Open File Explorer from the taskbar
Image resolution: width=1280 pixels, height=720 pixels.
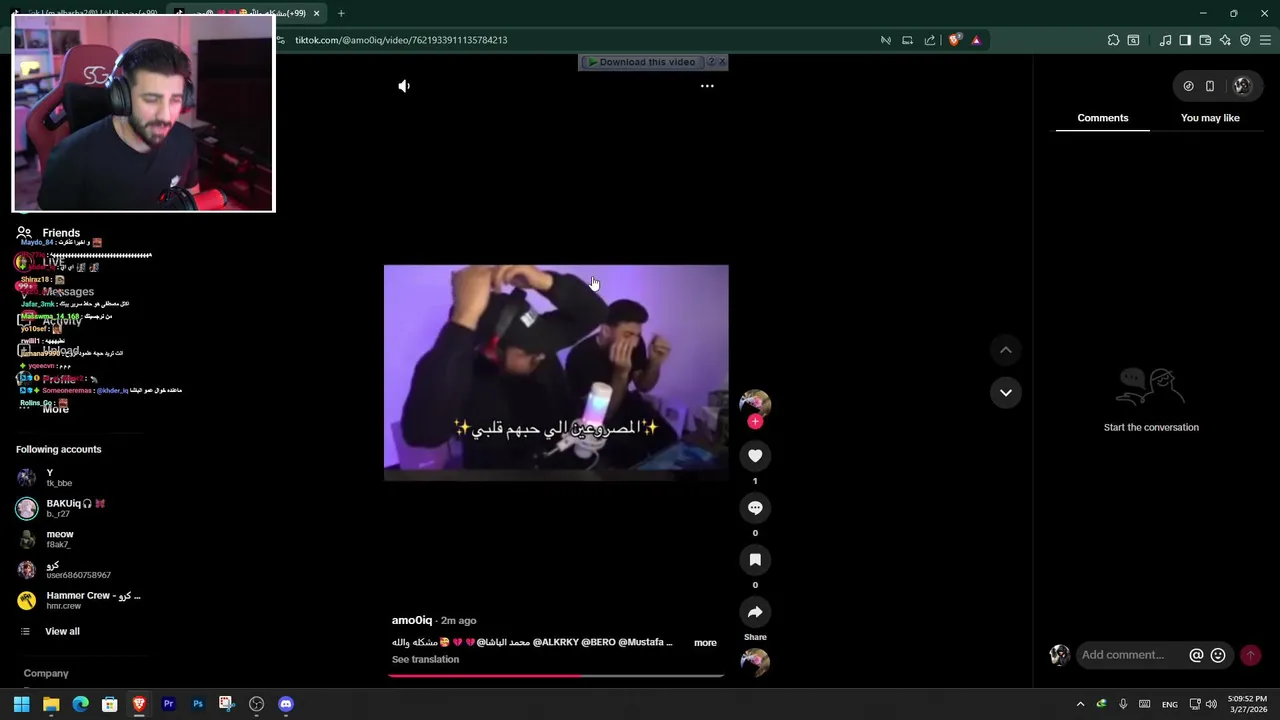(x=51, y=704)
